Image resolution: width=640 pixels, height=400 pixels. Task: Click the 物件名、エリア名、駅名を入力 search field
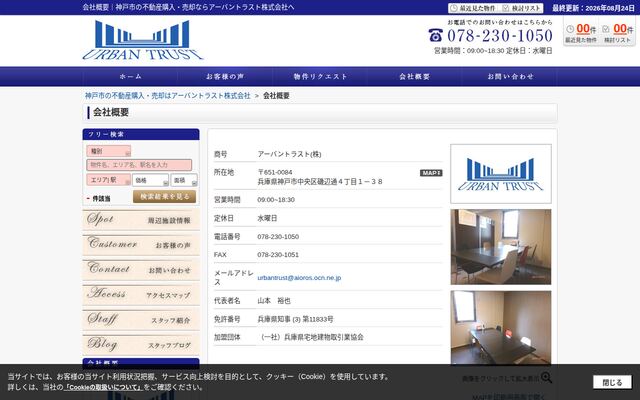point(139,165)
